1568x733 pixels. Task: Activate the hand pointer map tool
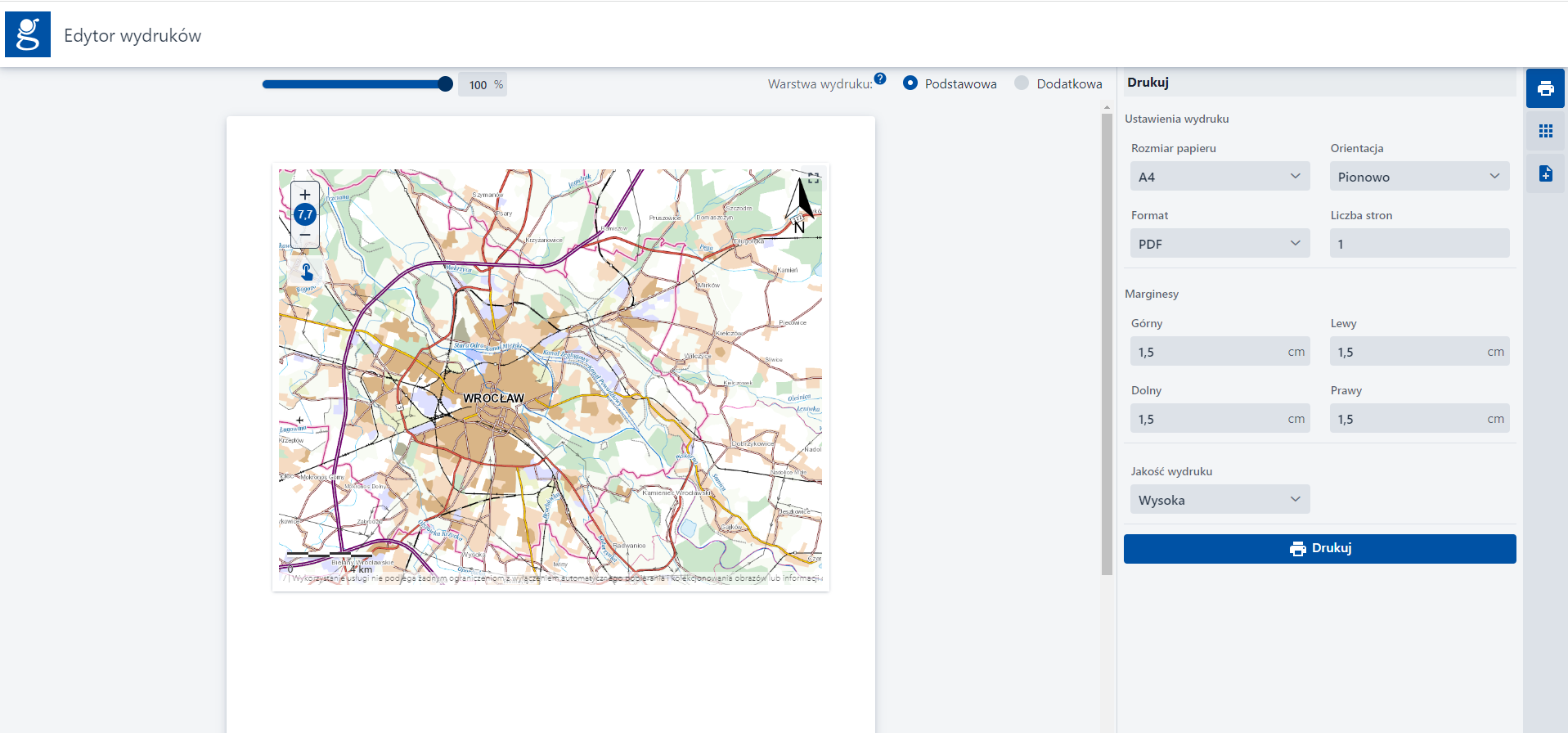pos(307,272)
